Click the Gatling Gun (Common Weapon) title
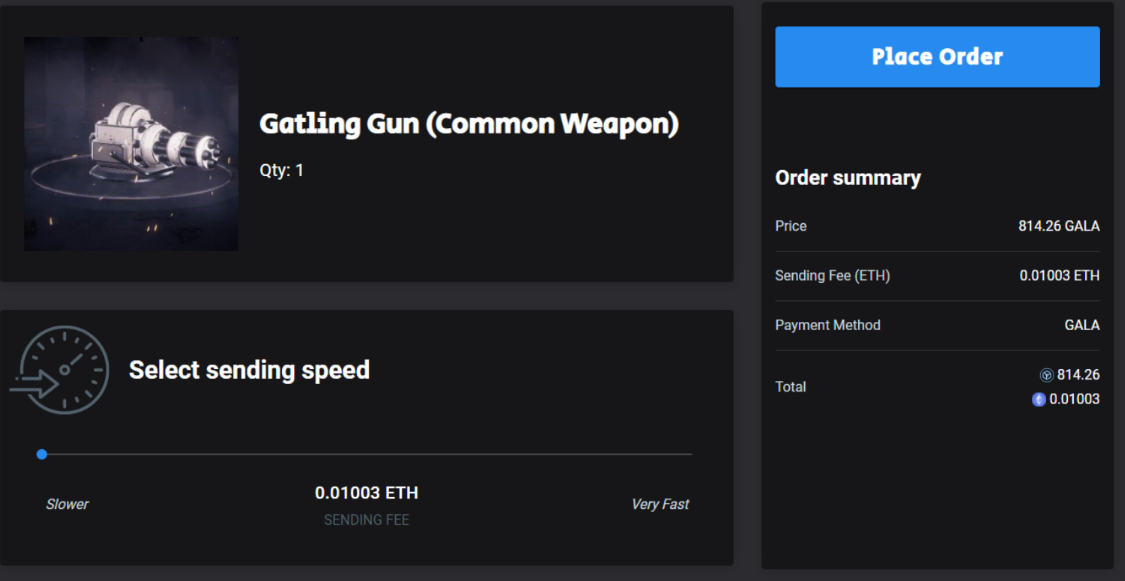Image resolution: width=1125 pixels, height=581 pixels. [469, 124]
